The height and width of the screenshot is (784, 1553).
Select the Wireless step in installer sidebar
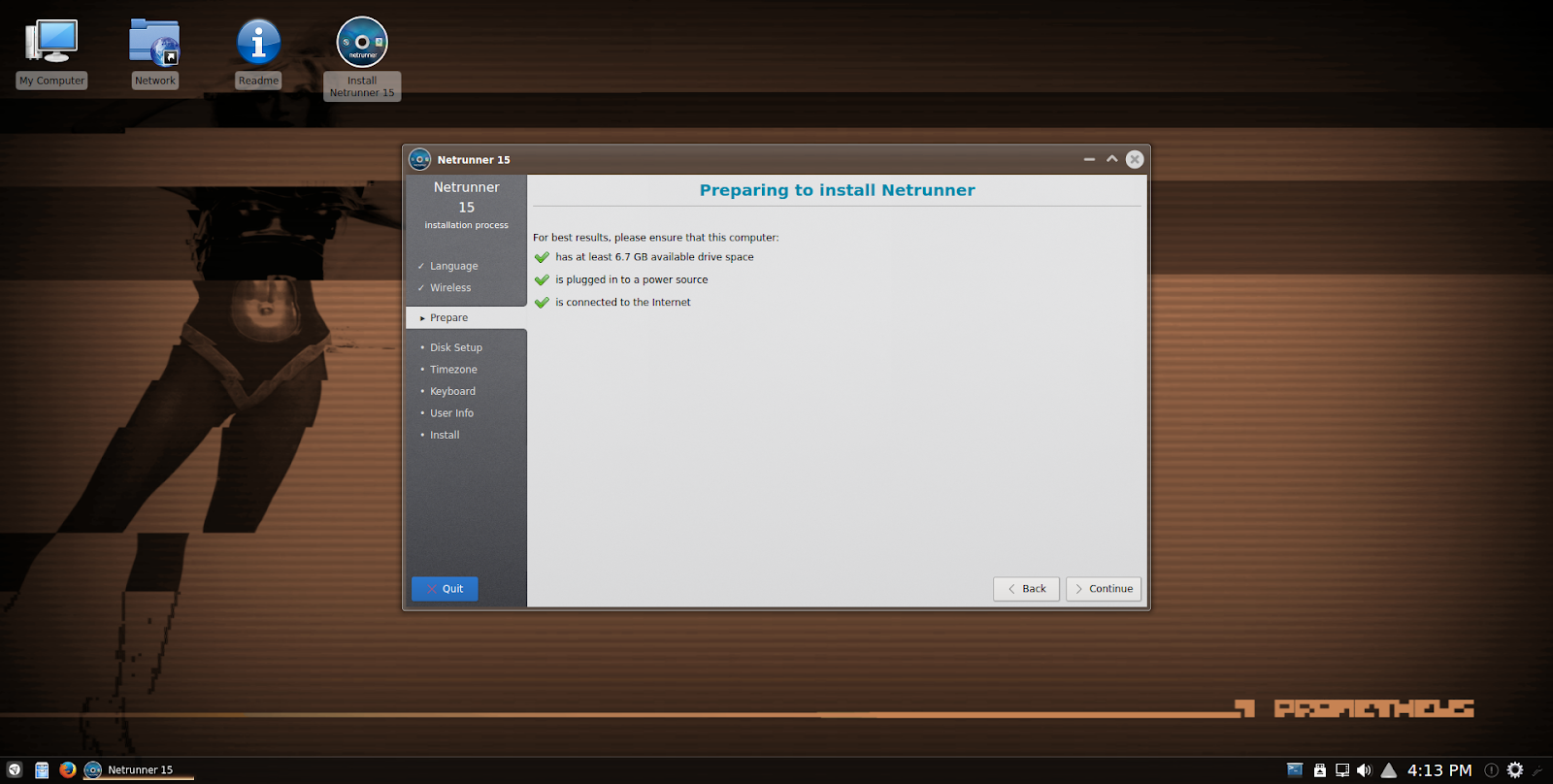pyautogui.click(x=450, y=288)
